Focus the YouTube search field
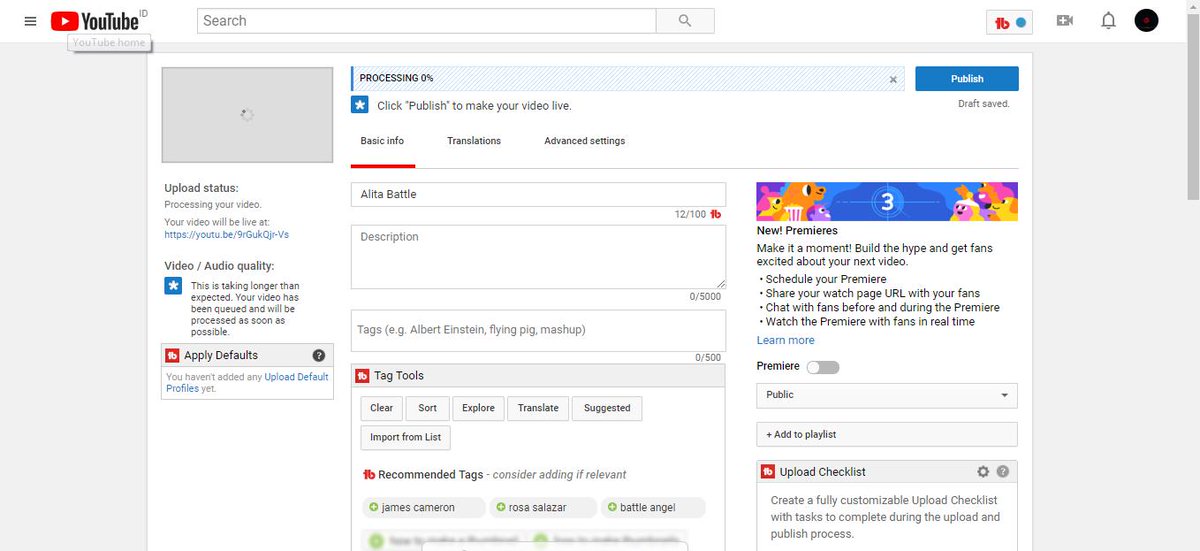The image size is (1200, 551). coord(427,21)
